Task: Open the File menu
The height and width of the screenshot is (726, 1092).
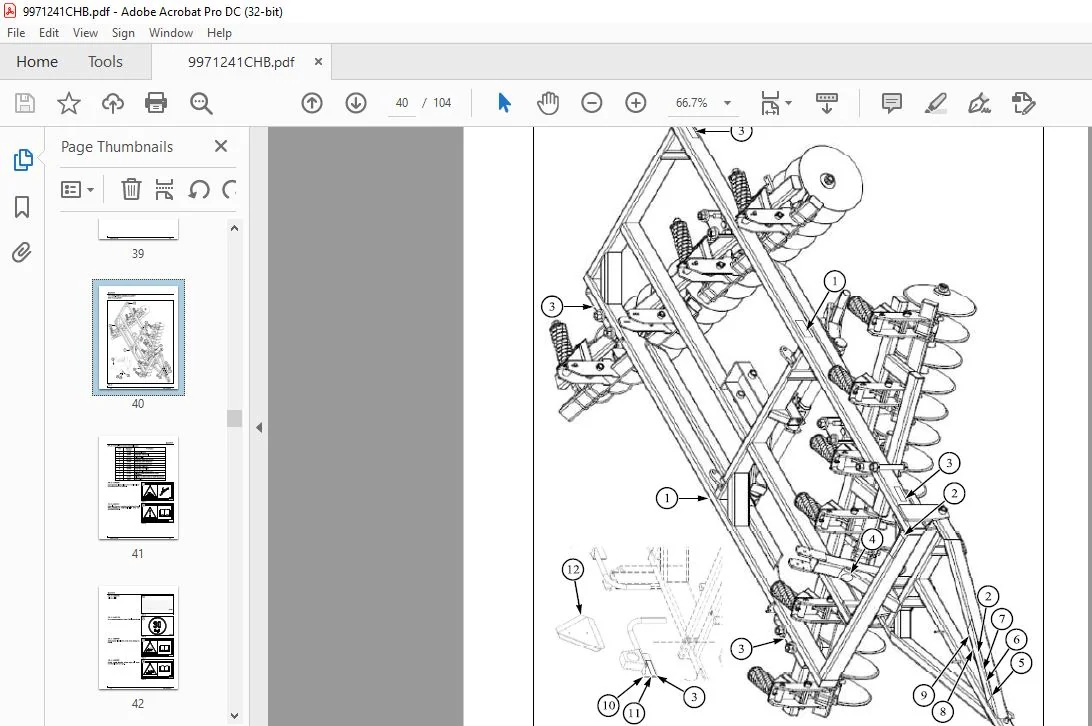Action: [x=16, y=33]
